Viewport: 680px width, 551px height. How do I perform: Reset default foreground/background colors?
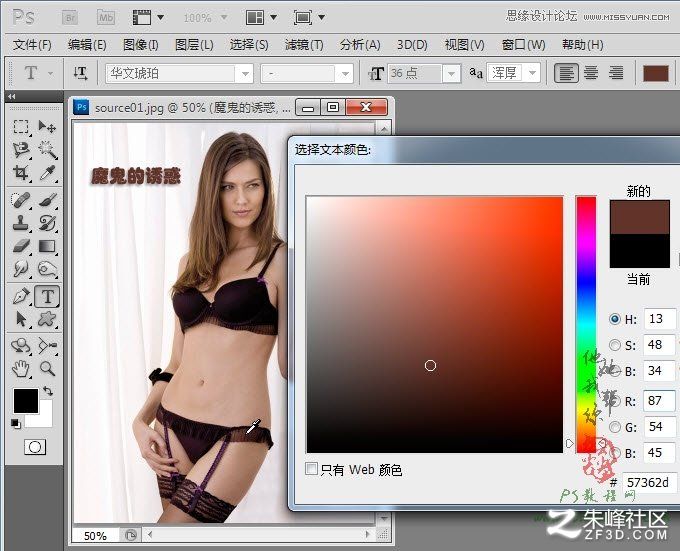pos(16,424)
